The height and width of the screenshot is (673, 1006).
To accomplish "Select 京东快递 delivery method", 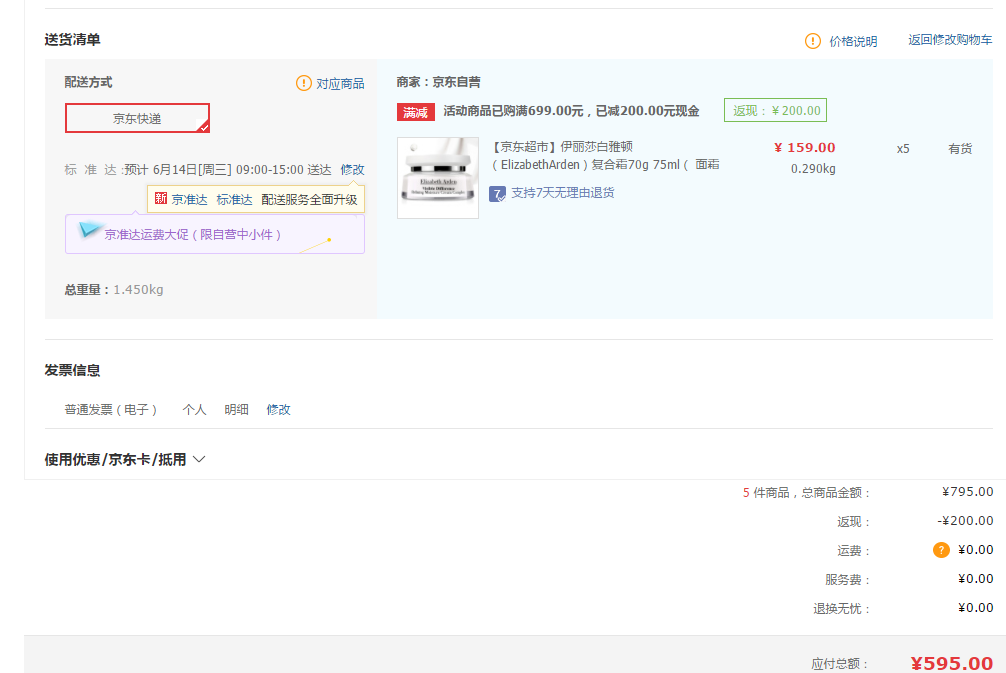I will tap(137, 118).
